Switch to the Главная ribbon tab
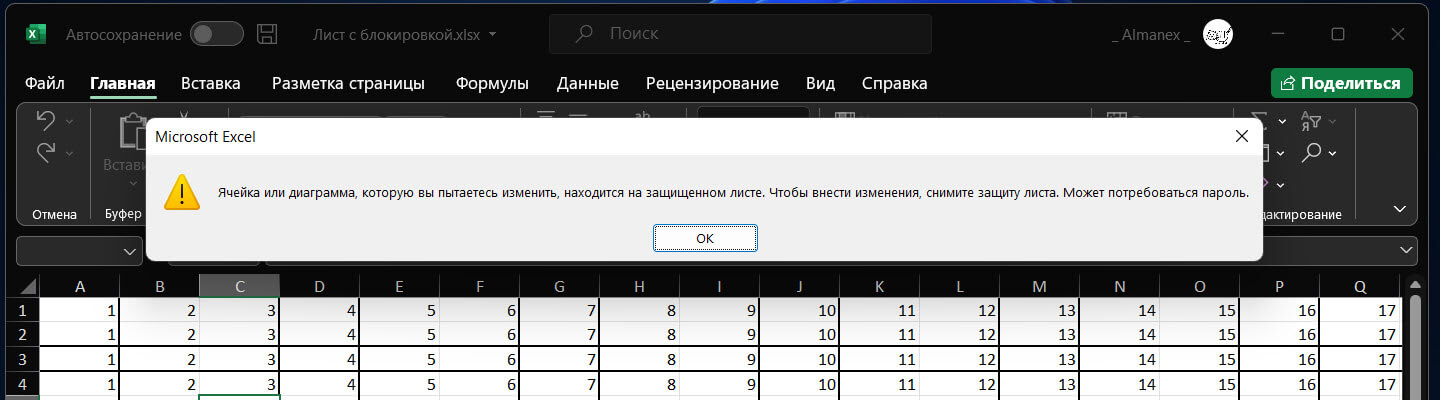The height and width of the screenshot is (400, 1440). click(123, 83)
